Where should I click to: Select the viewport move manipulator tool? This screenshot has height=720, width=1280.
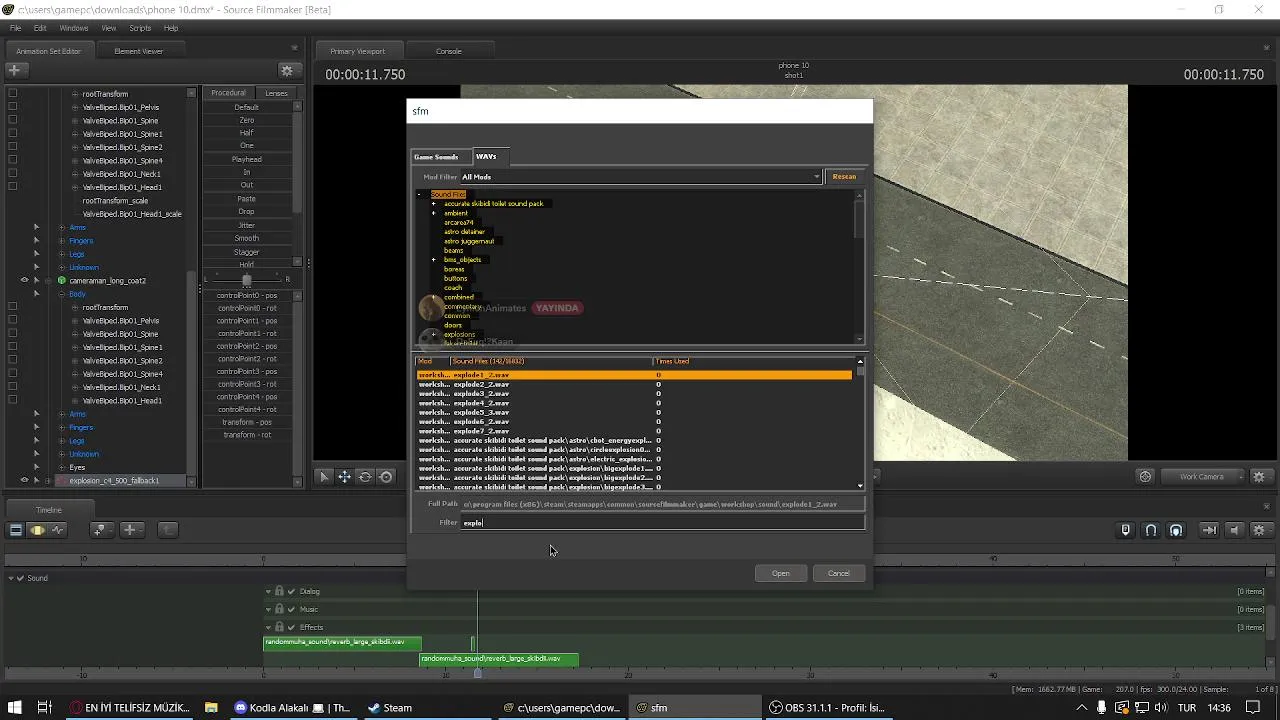pyautogui.click(x=344, y=477)
